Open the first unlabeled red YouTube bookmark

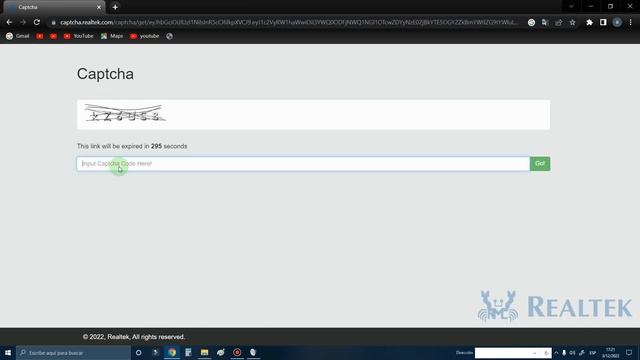tap(40, 36)
